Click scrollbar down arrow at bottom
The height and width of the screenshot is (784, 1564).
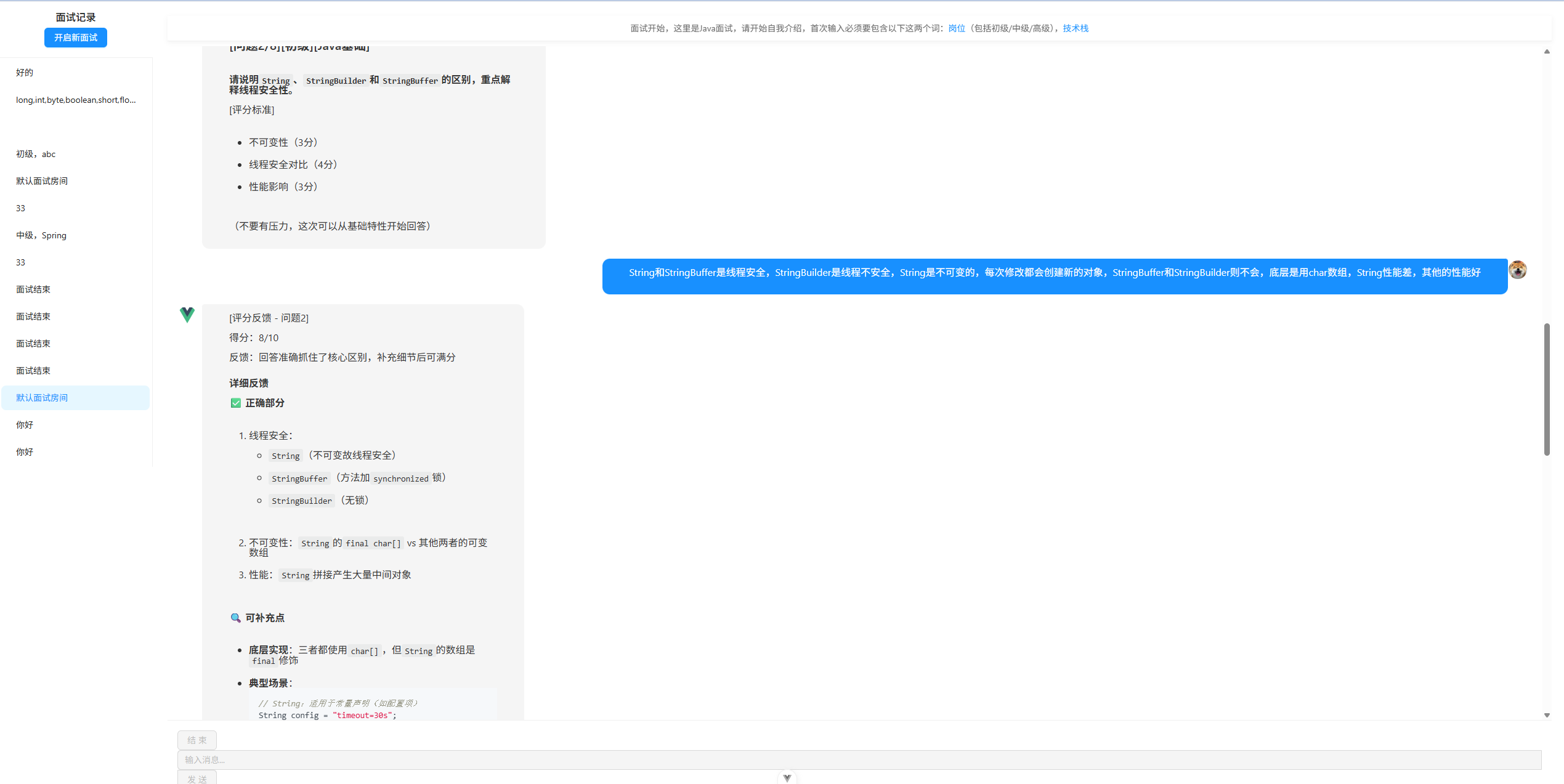(1546, 715)
